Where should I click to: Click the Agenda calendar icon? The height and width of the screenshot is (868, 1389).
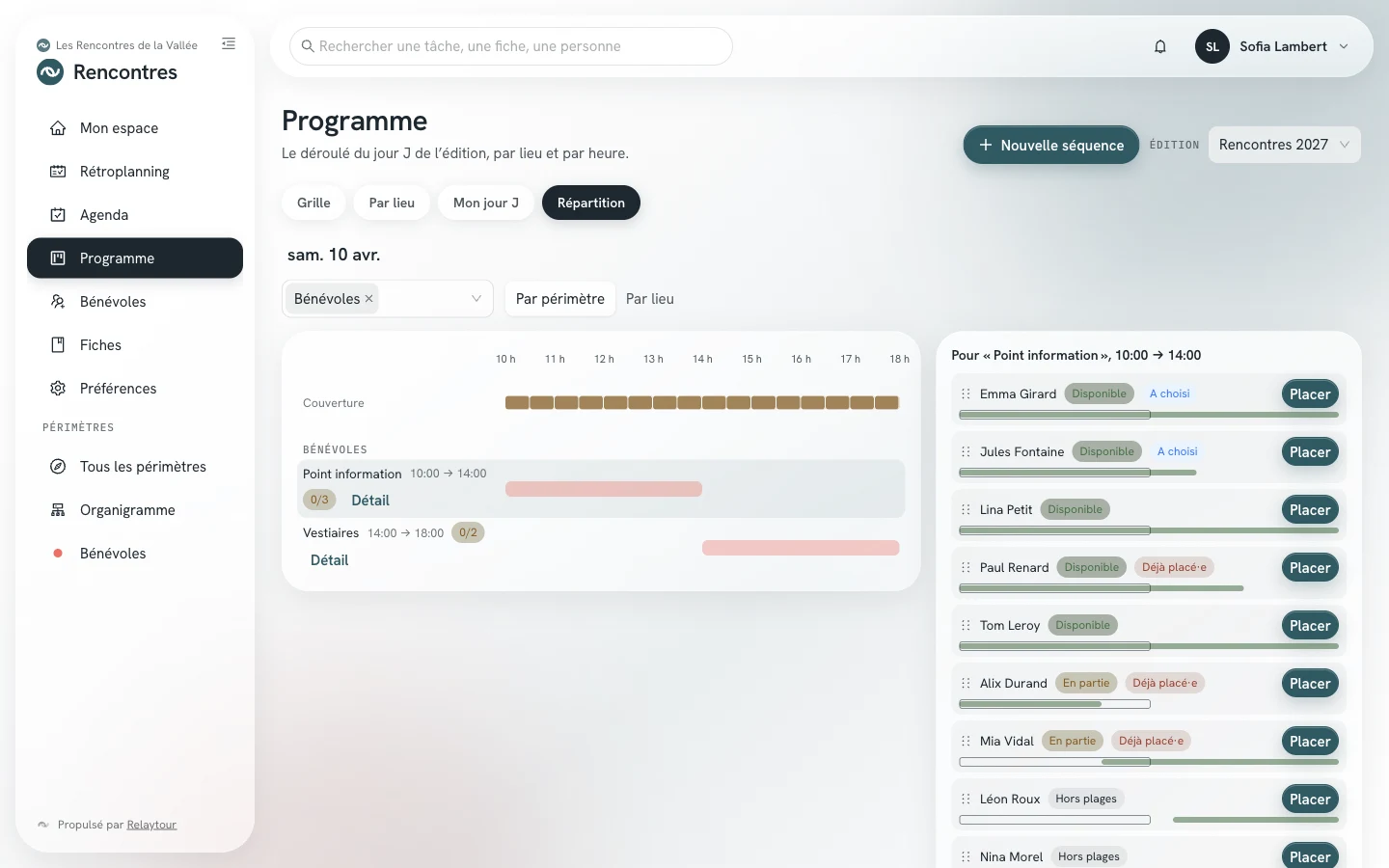click(x=58, y=215)
